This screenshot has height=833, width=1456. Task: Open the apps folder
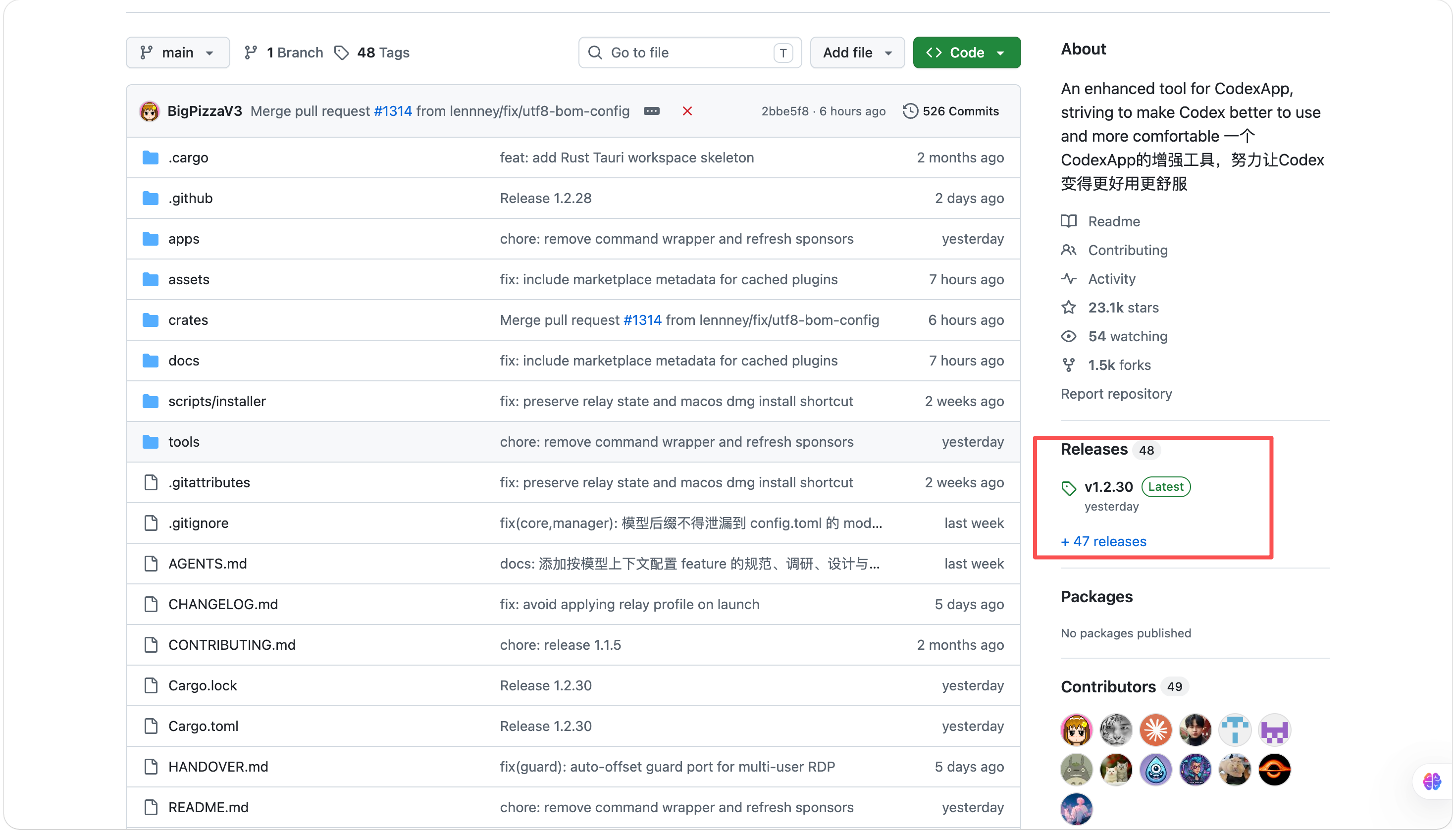point(184,239)
